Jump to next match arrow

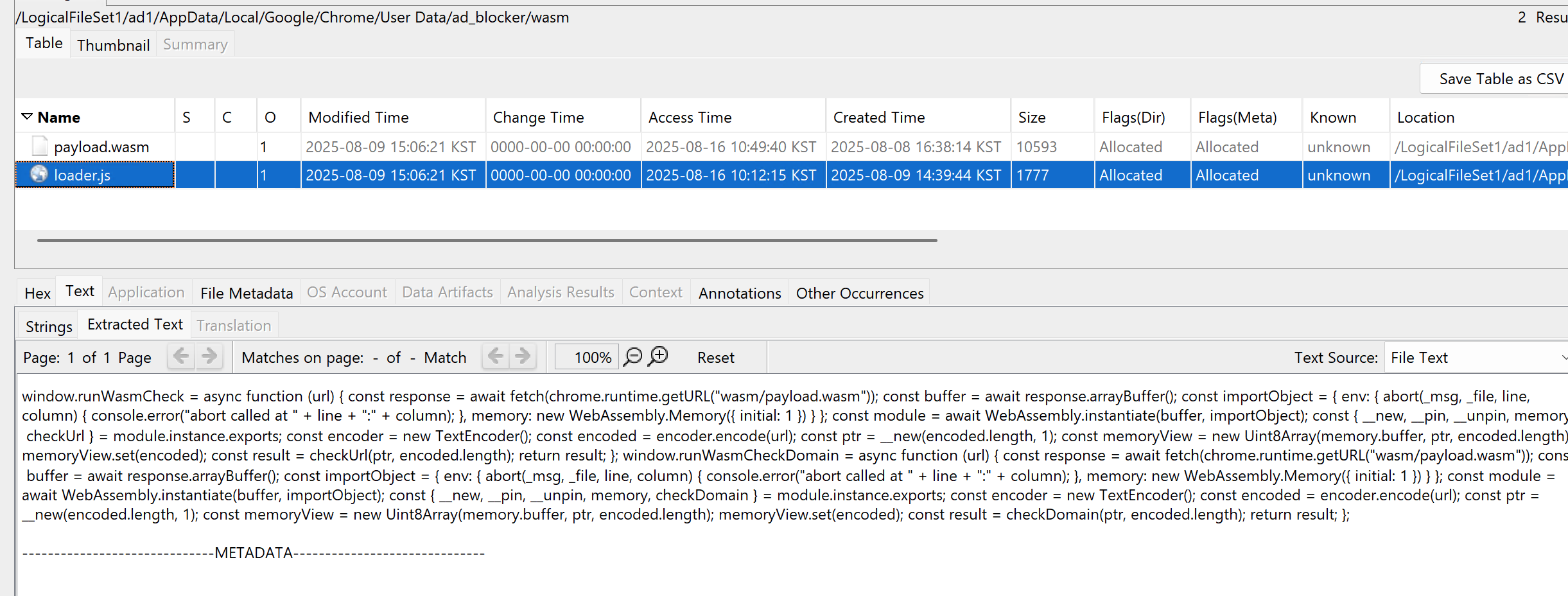(x=523, y=356)
